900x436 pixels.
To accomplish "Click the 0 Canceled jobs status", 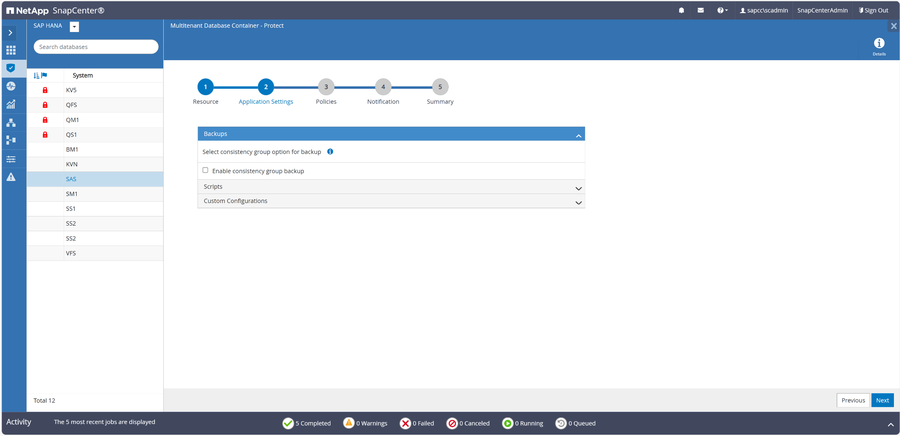I will (x=468, y=423).
